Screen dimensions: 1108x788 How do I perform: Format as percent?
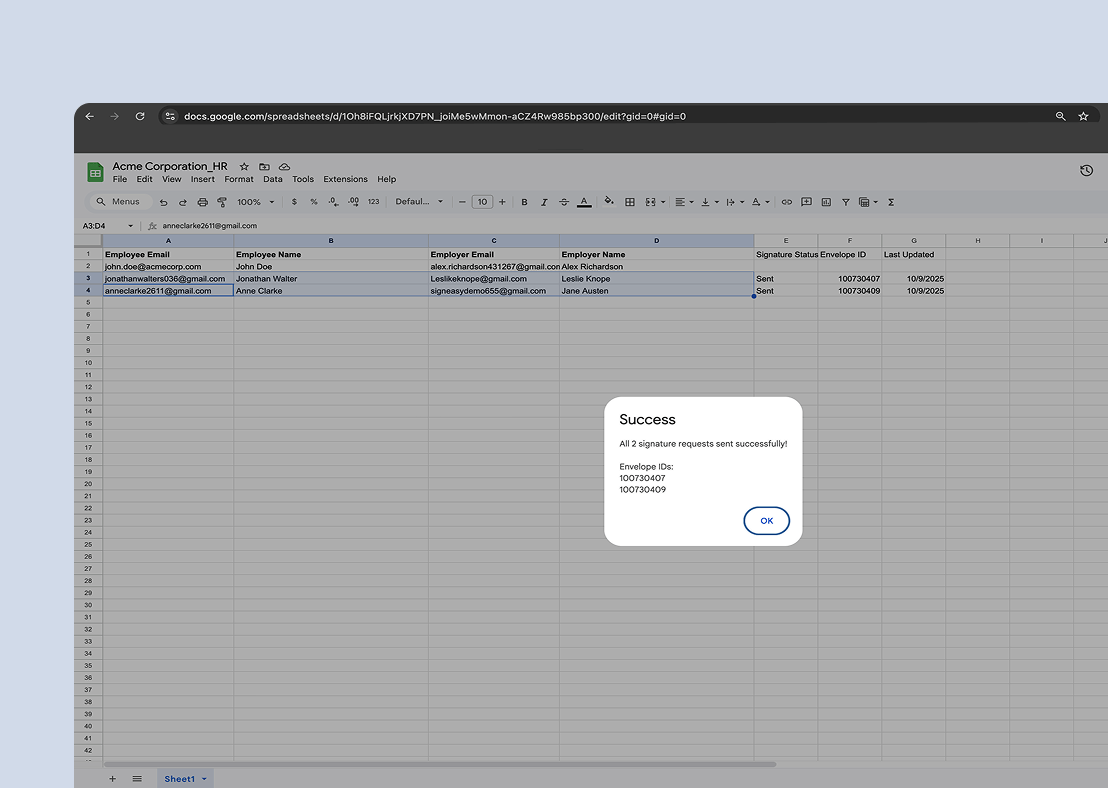314,202
